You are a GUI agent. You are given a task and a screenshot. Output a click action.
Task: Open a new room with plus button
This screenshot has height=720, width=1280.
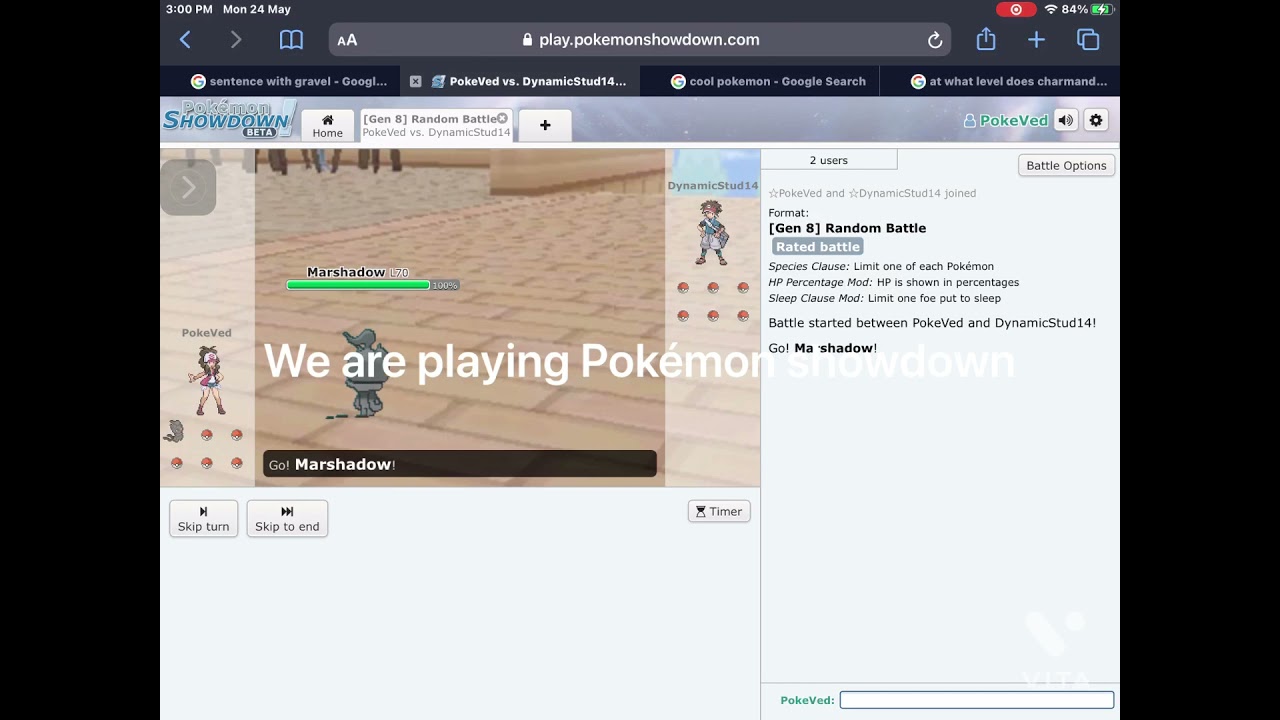tap(545, 126)
